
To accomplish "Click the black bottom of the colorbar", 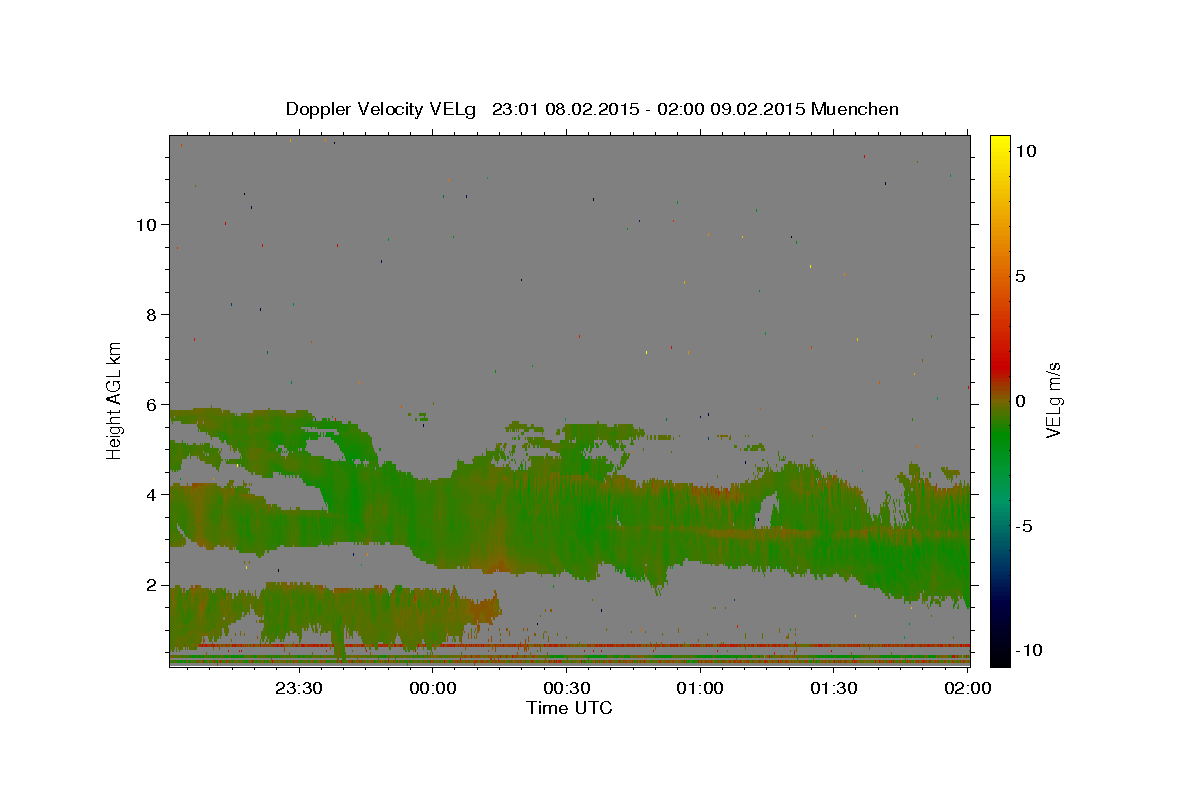I will [999, 659].
